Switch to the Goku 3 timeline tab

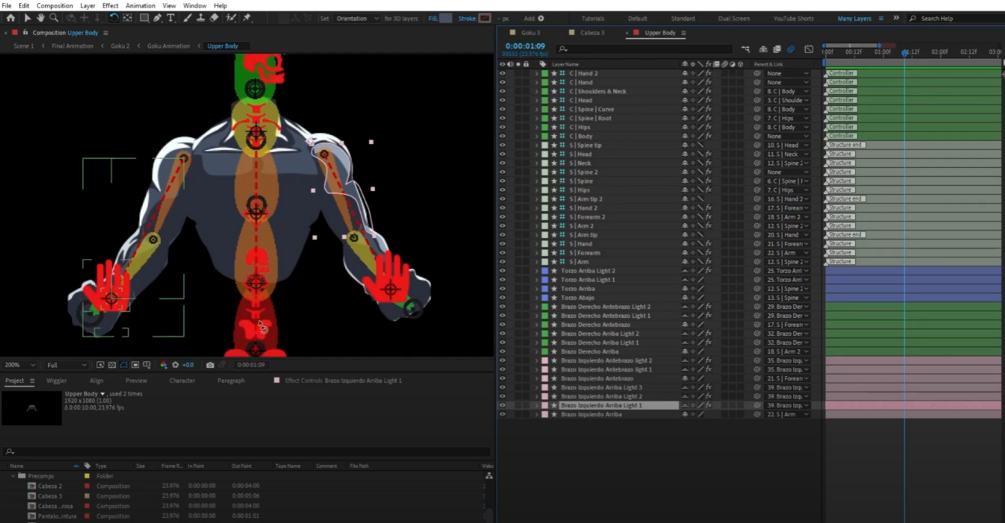[x=531, y=33]
